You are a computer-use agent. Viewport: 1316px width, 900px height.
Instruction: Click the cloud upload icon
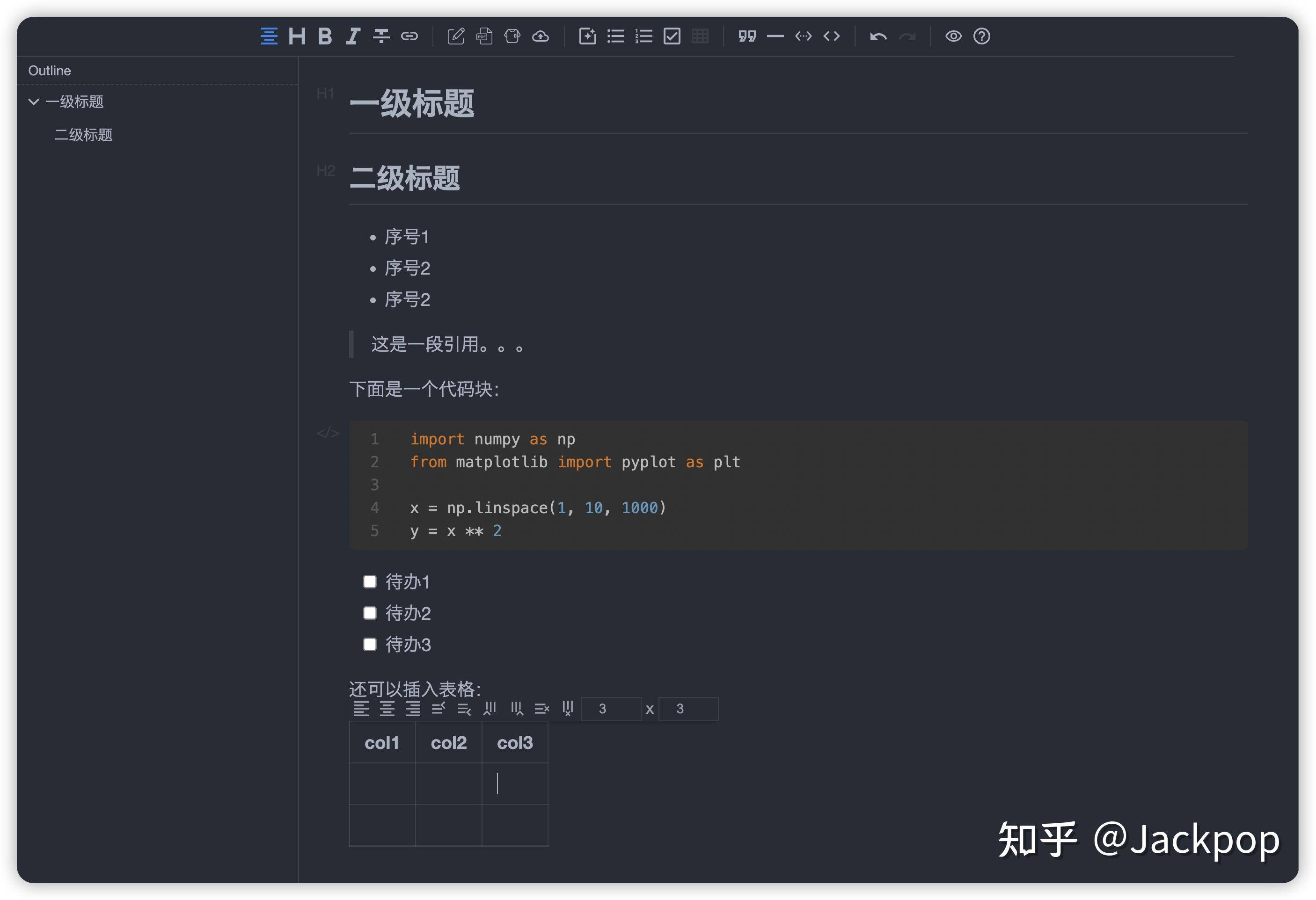[x=541, y=36]
